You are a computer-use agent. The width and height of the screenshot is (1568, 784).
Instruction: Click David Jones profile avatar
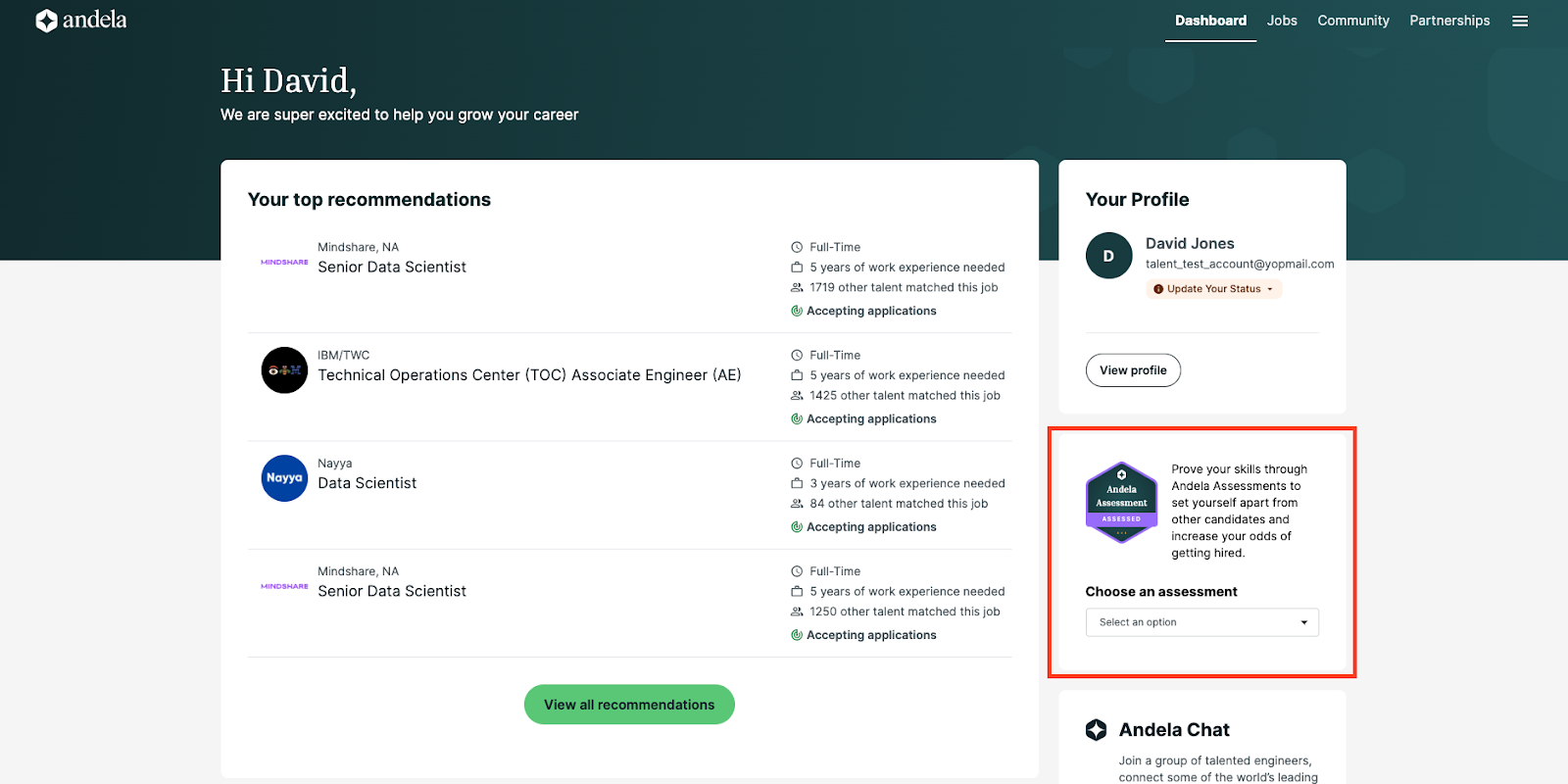click(1108, 256)
